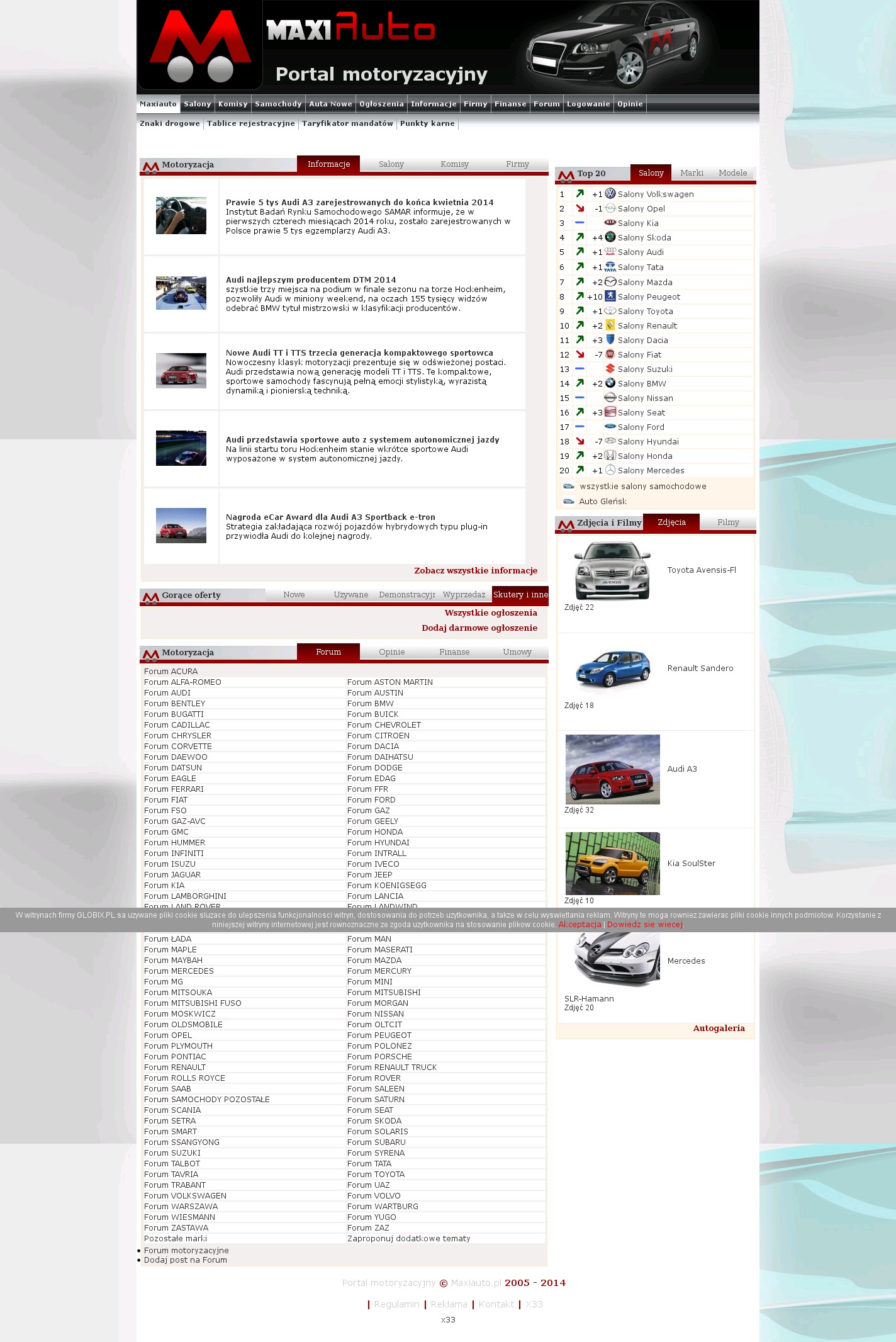Click the Skoda logo in Top 20
The image size is (896, 1342).
610,237
